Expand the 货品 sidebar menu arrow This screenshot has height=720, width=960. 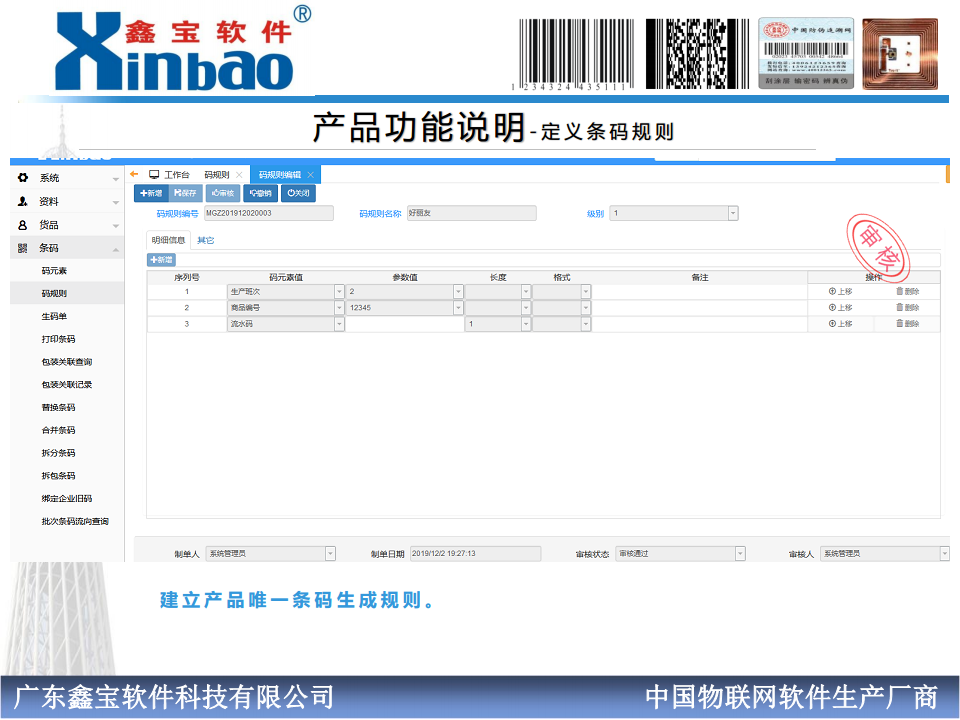[116, 226]
